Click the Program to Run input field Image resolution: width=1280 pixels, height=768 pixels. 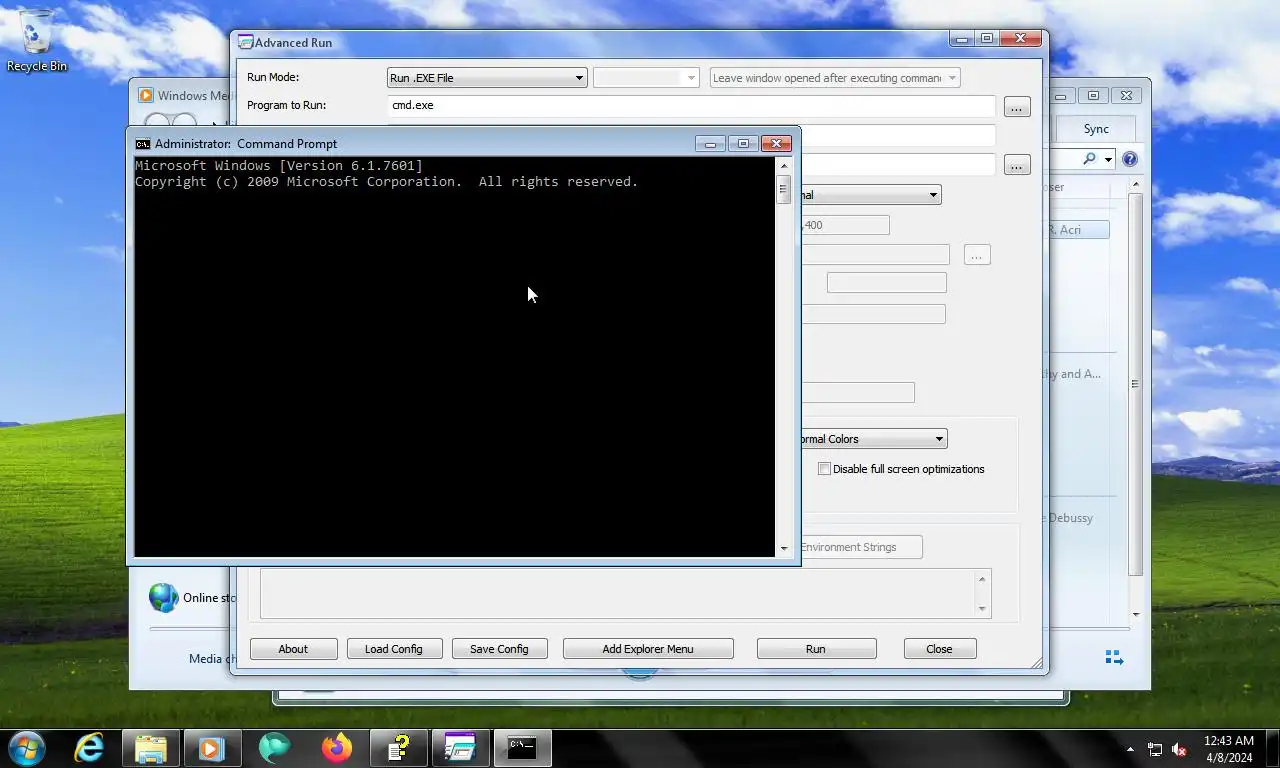pyautogui.click(x=691, y=105)
